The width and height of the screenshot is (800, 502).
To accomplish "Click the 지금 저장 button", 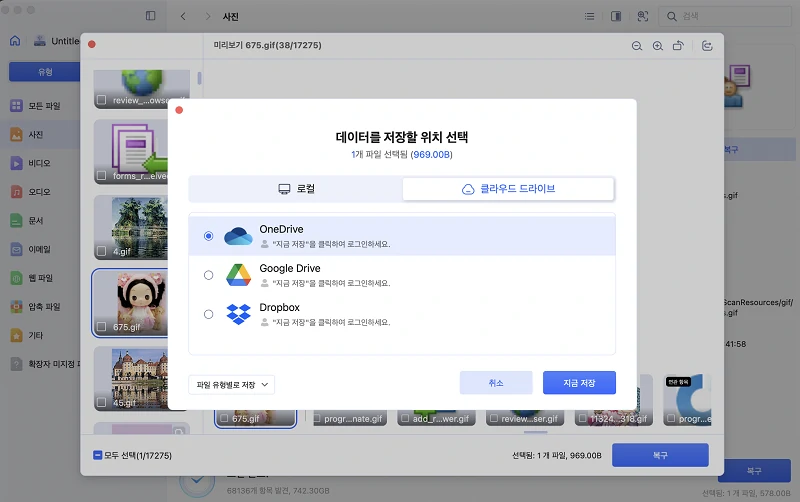I will [579, 383].
